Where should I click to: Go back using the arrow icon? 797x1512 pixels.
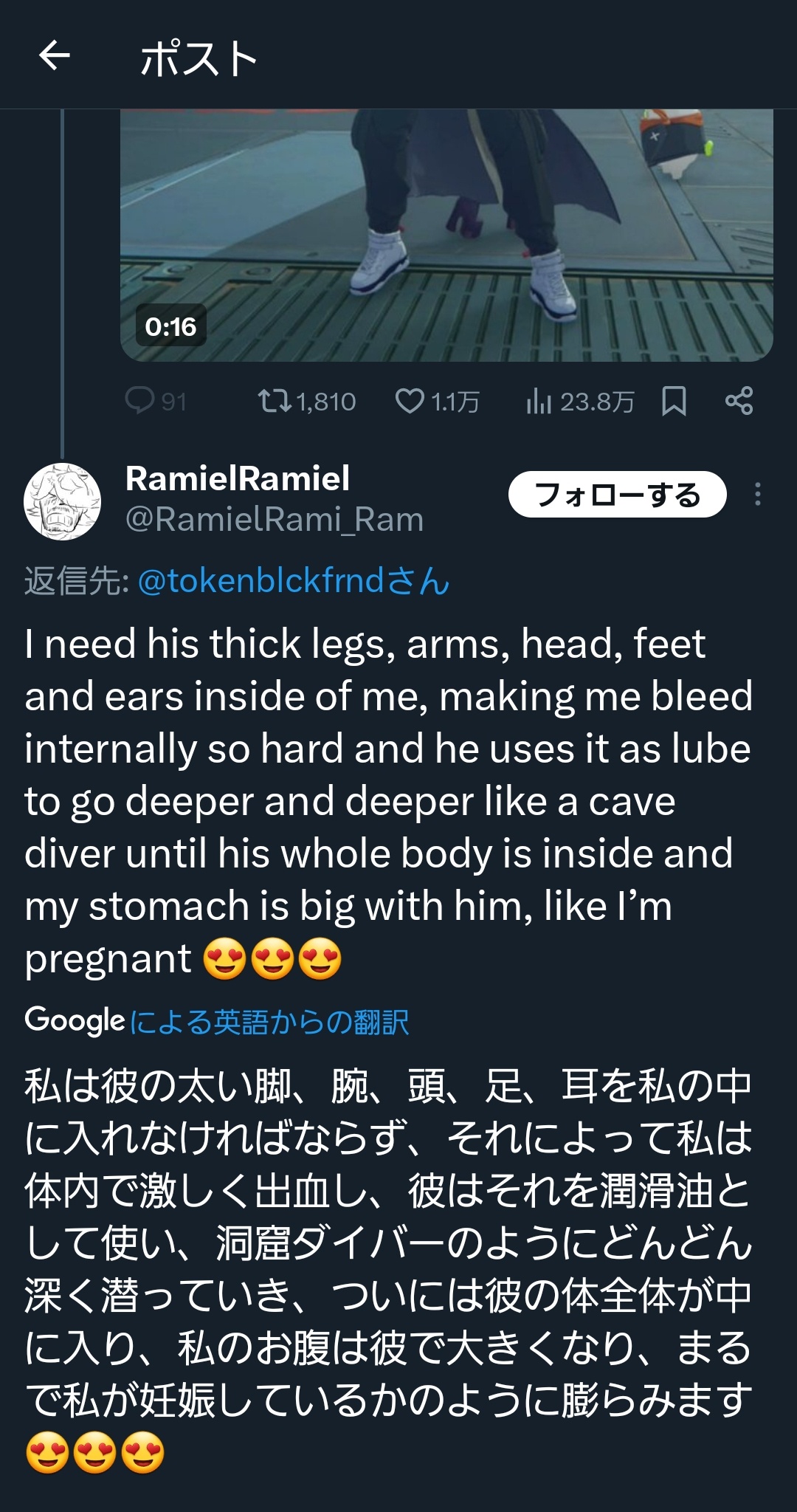(55, 55)
